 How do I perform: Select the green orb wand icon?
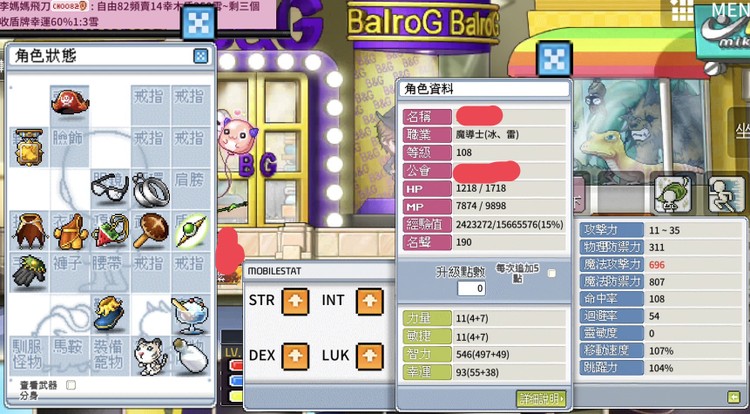click(x=191, y=231)
